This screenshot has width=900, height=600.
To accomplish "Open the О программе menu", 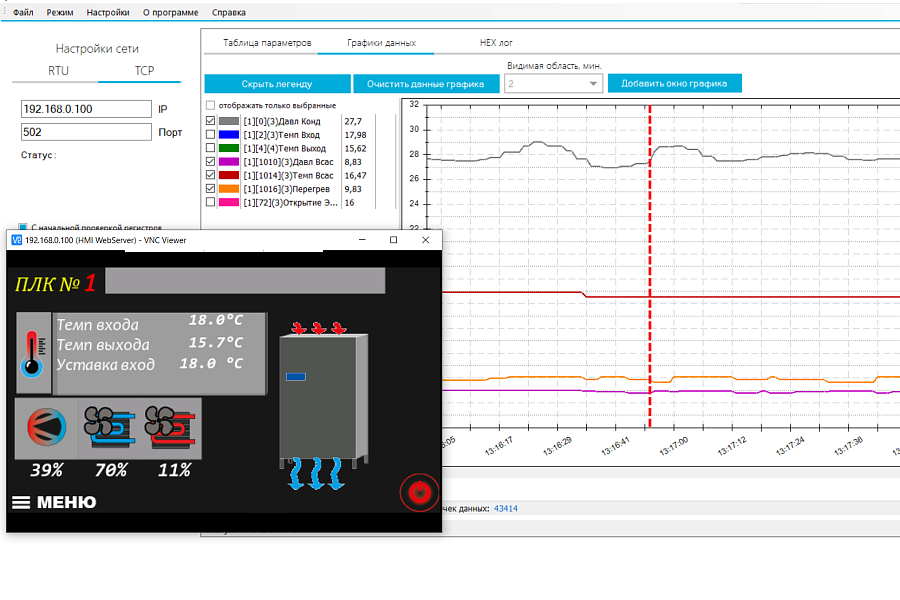I will coord(170,12).
